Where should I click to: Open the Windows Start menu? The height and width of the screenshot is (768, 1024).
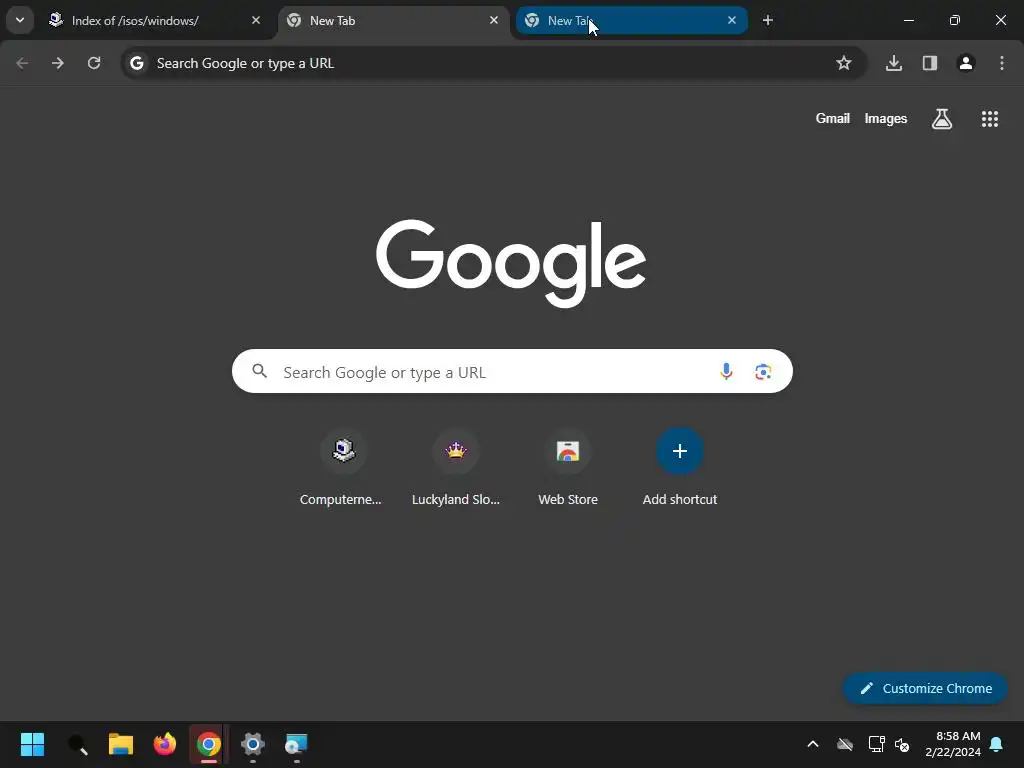point(32,744)
